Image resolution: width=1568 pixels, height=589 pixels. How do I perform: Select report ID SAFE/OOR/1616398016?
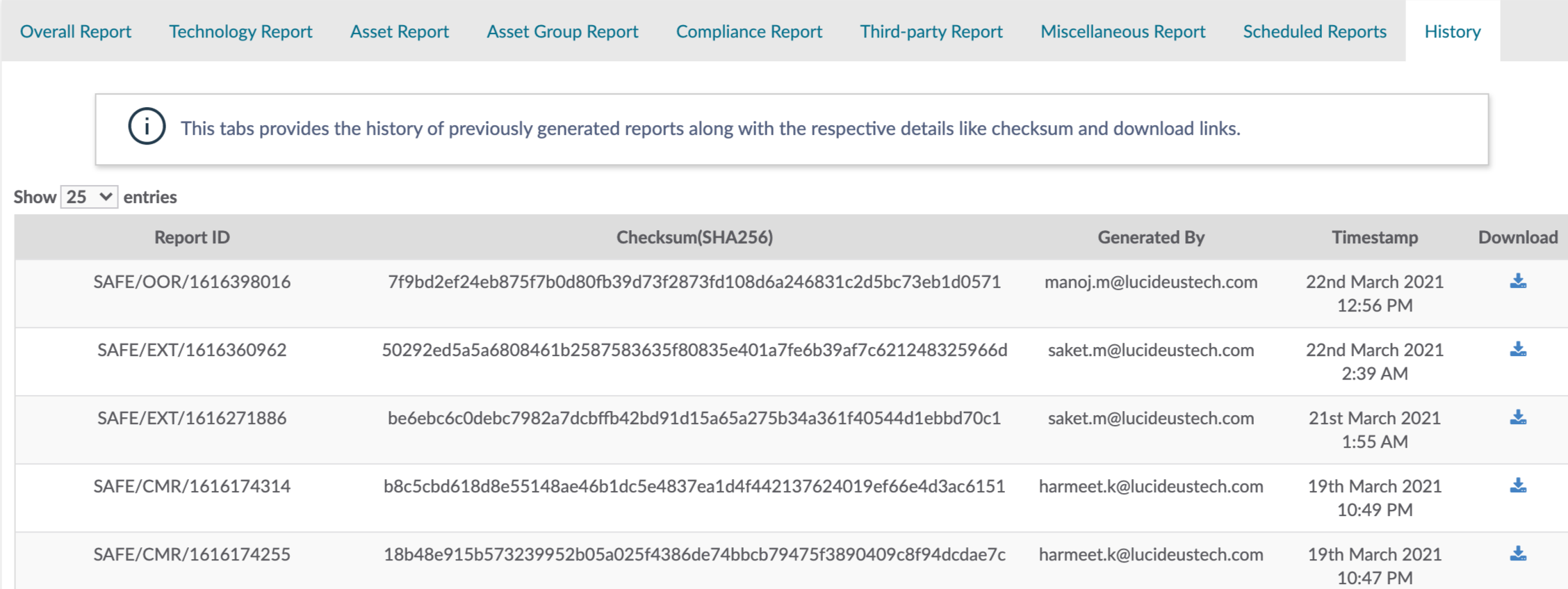point(192,282)
